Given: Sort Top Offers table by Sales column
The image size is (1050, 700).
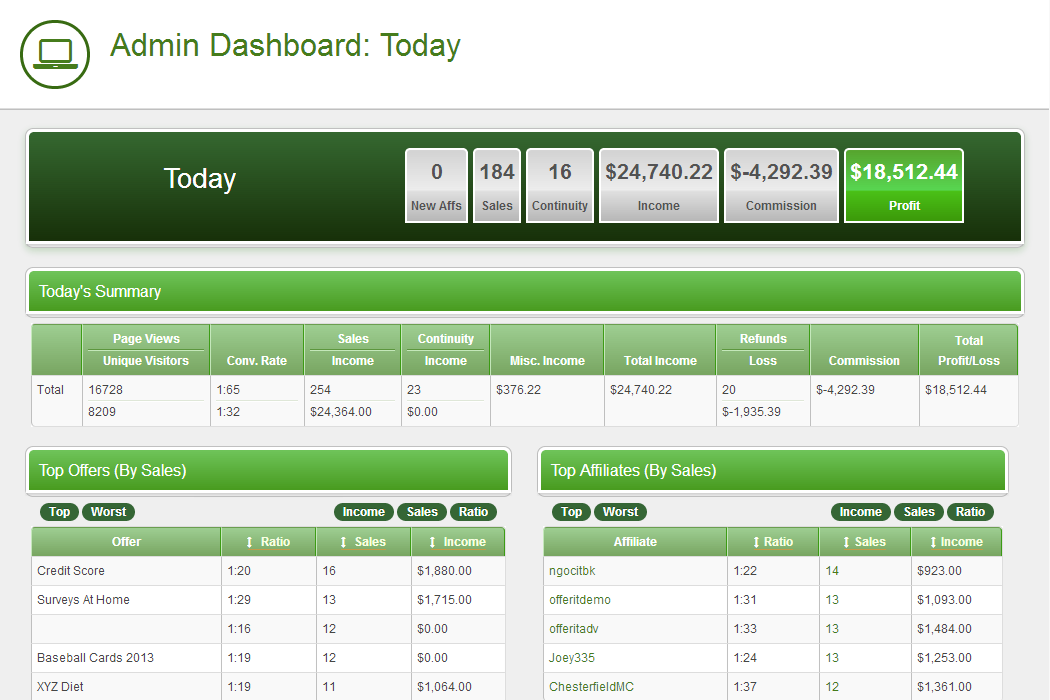Looking at the screenshot, I should tap(362, 542).
